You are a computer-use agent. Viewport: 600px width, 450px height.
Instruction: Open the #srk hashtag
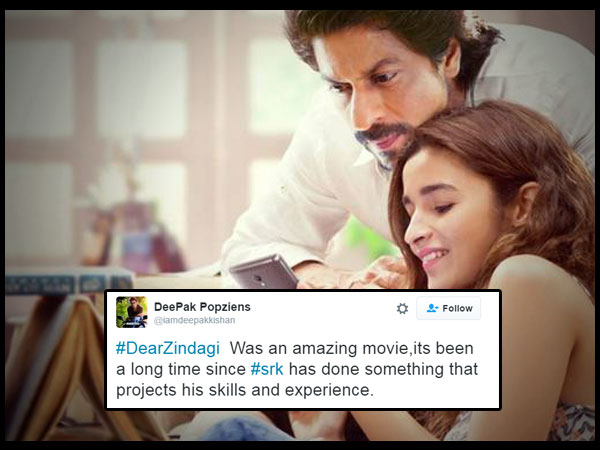click(267, 369)
